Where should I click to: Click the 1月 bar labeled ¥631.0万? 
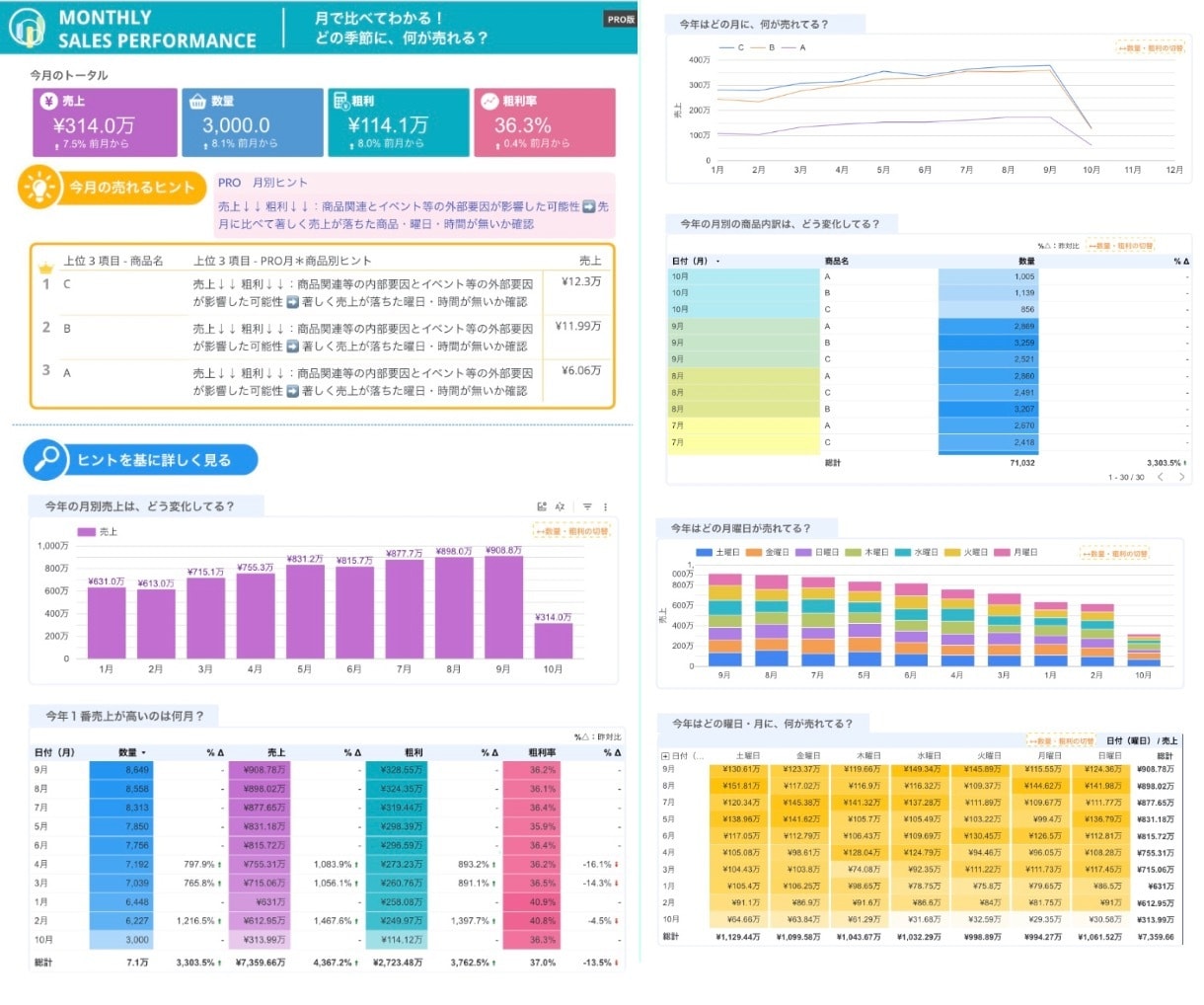click(107, 623)
